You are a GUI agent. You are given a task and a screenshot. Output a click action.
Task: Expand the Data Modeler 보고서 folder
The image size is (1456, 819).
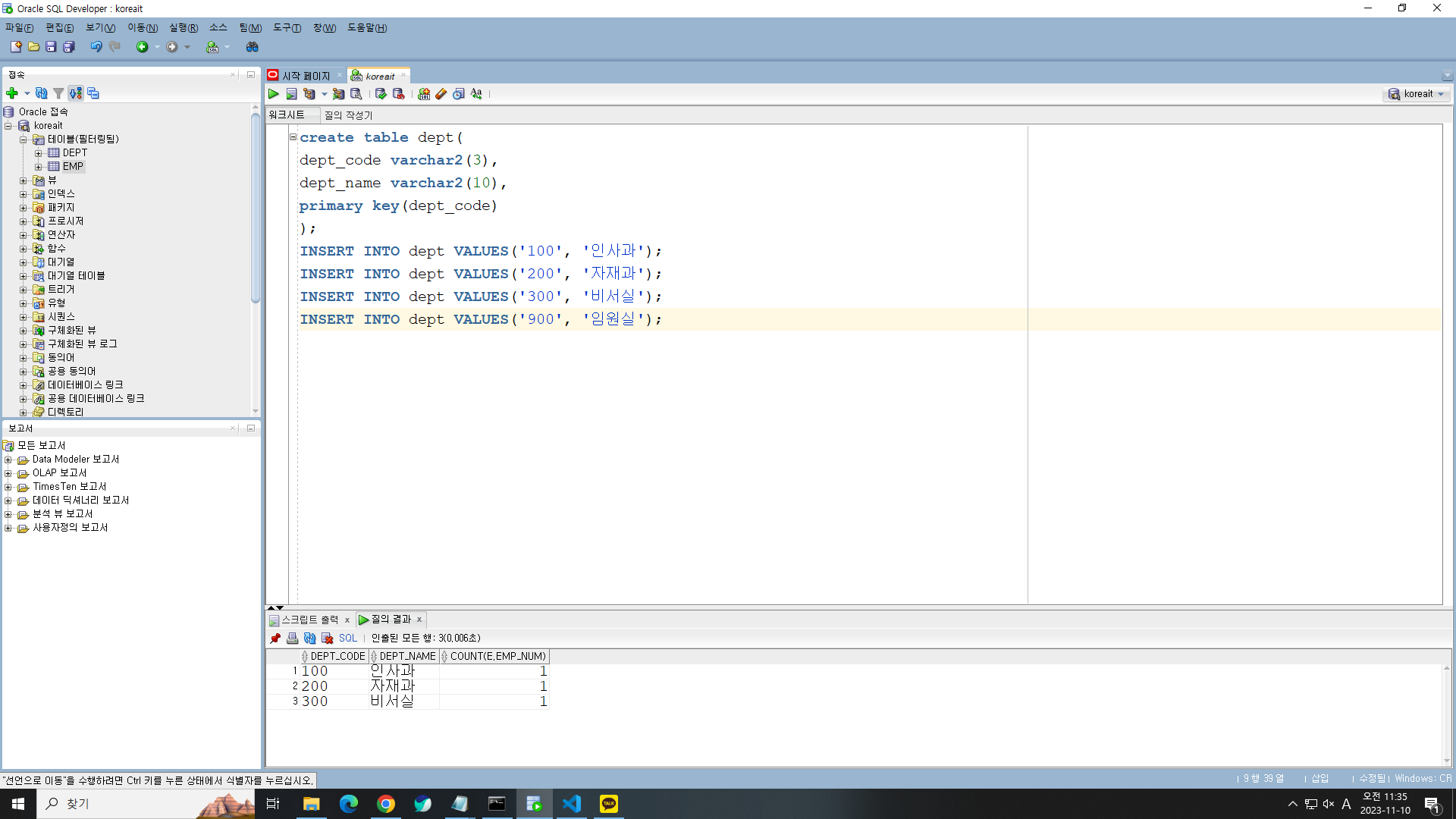pos(8,460)
